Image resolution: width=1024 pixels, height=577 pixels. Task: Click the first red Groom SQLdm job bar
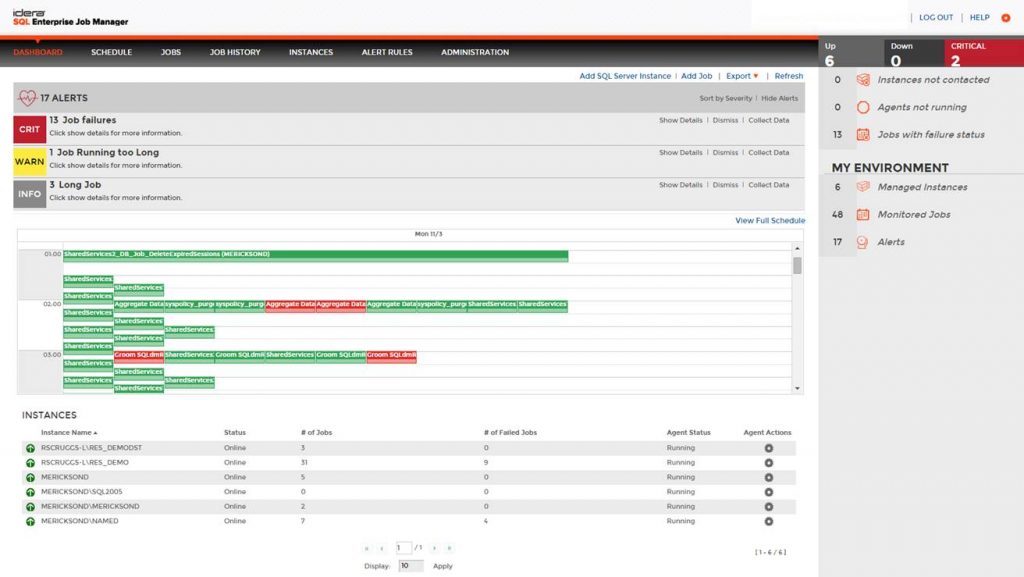pos(138,356)
